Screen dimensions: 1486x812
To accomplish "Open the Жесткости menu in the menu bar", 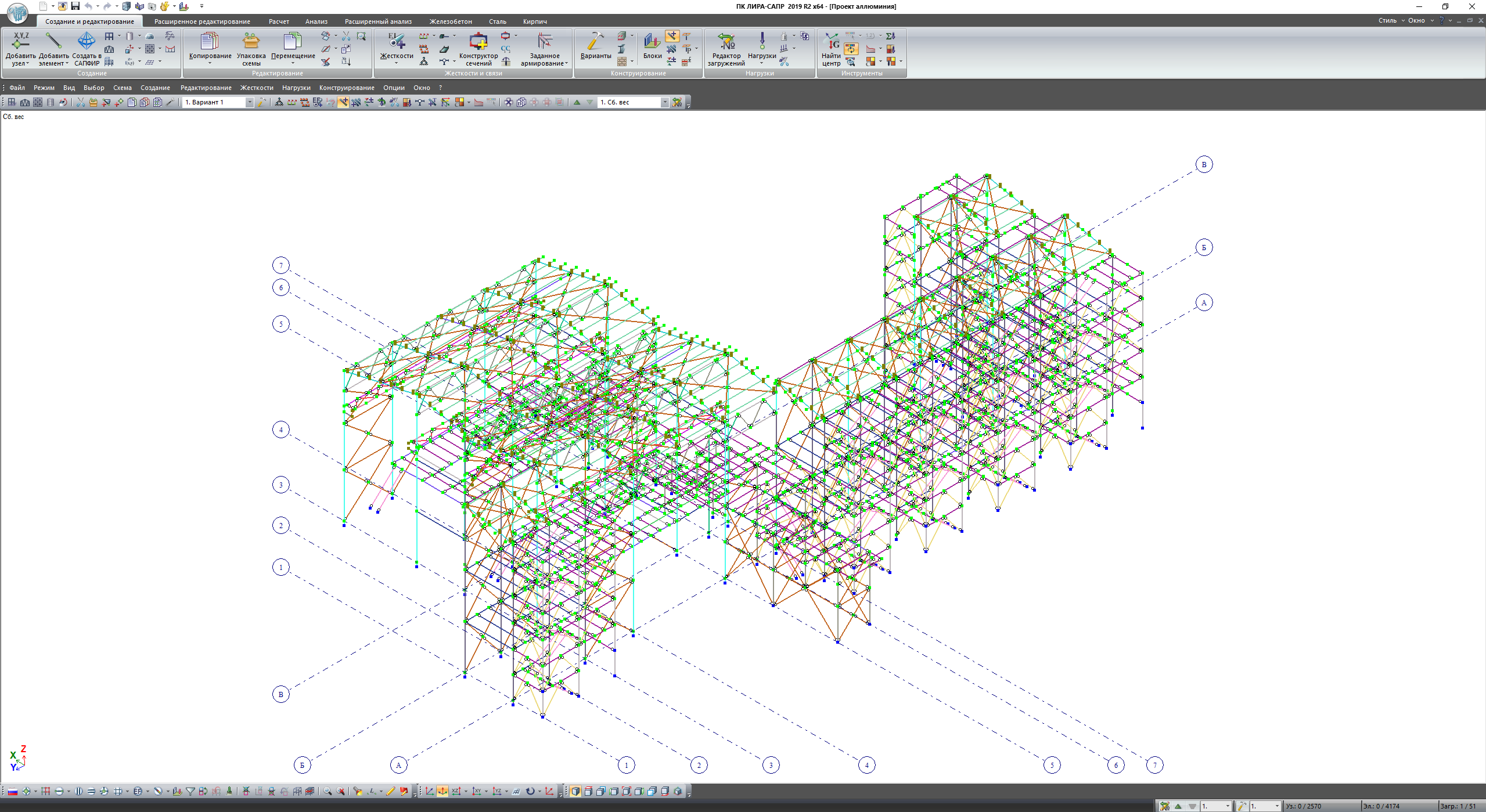I will point(257,88).
